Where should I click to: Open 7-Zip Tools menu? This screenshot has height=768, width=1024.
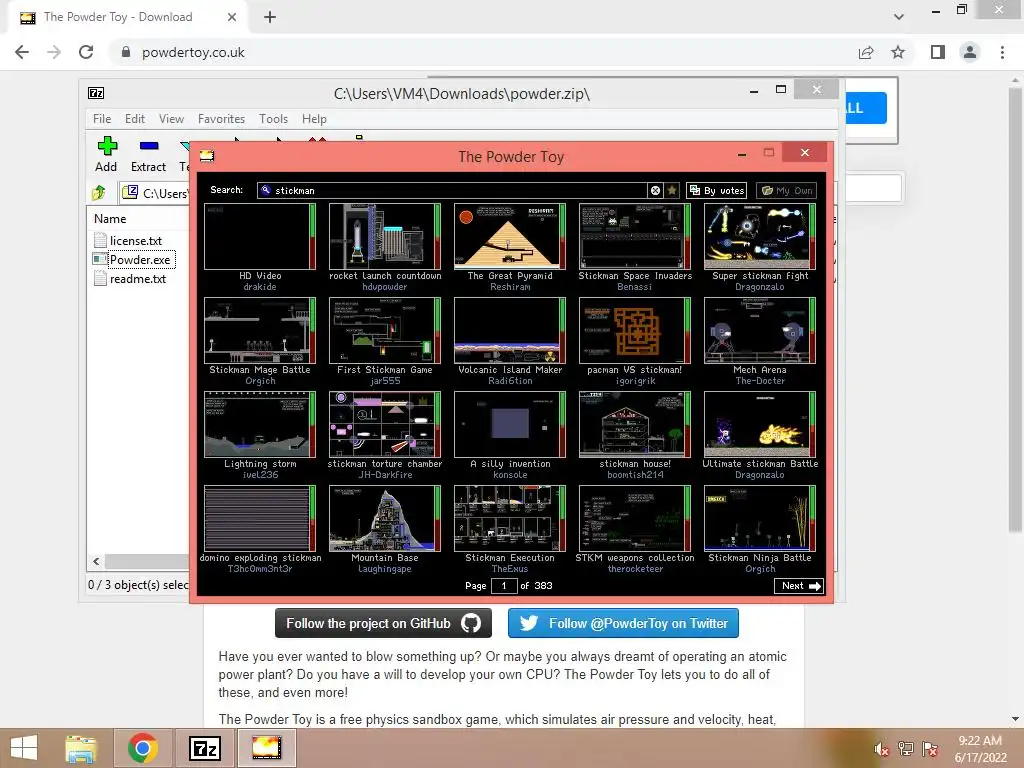[x=273, y=119]
